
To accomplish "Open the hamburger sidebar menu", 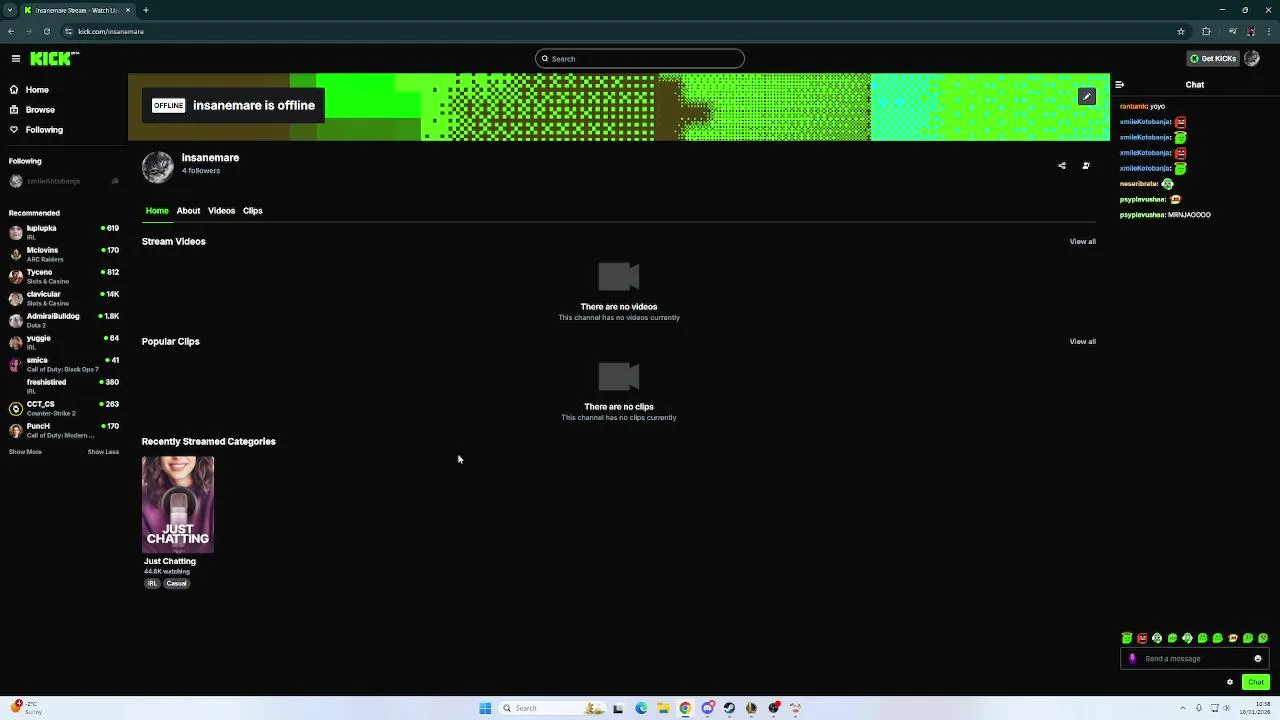I will [x=15, y=59].
